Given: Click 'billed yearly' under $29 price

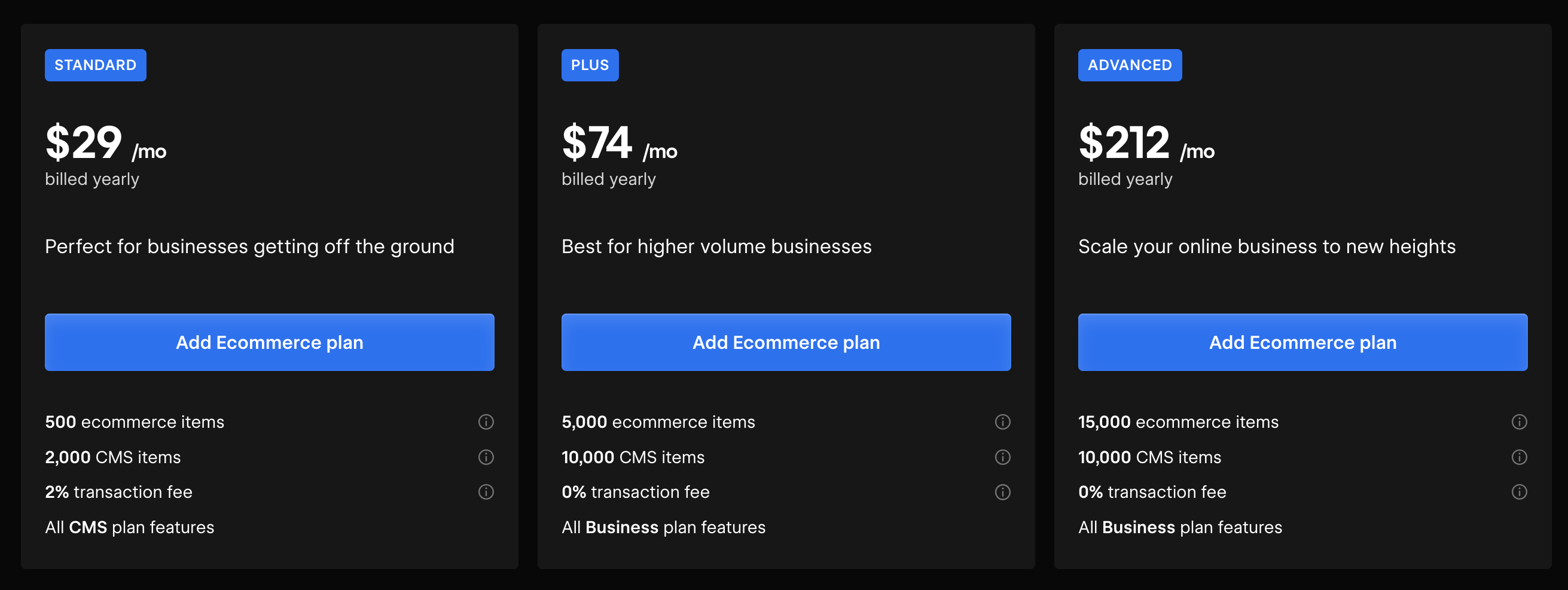Looking at the screenshot, I should [92, 180].
